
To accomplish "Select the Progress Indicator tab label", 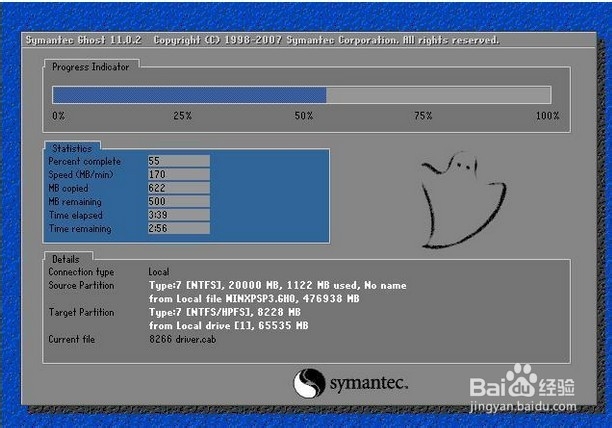I will [91, 67].
